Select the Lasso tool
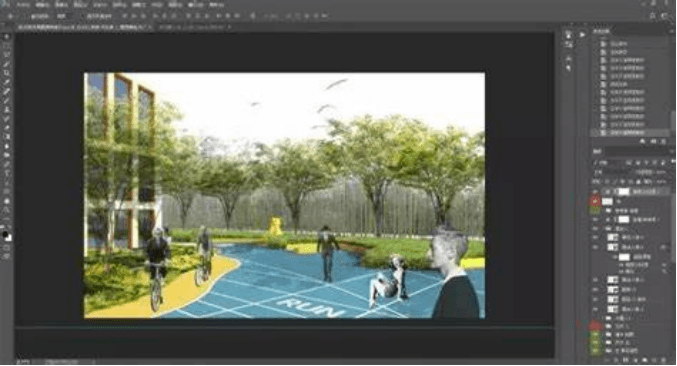 pos(6,55)
